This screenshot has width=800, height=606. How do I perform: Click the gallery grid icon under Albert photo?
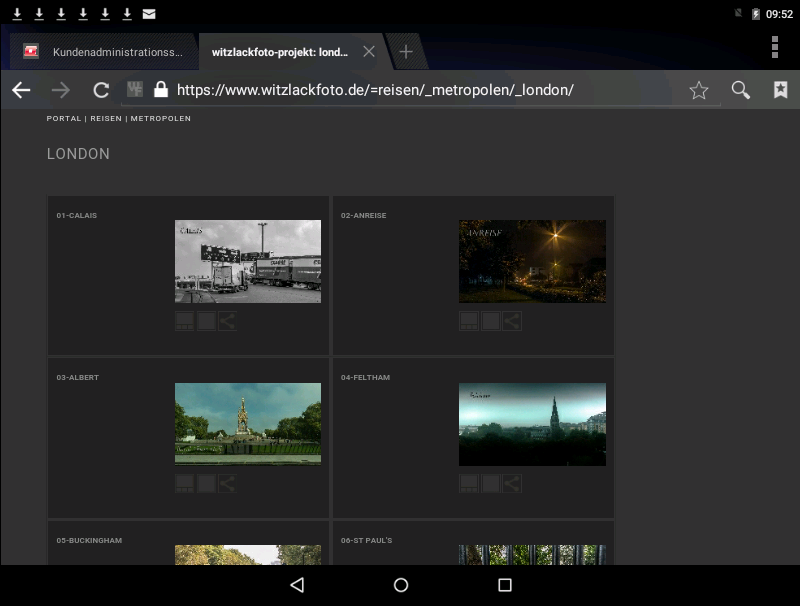(184, 484)
